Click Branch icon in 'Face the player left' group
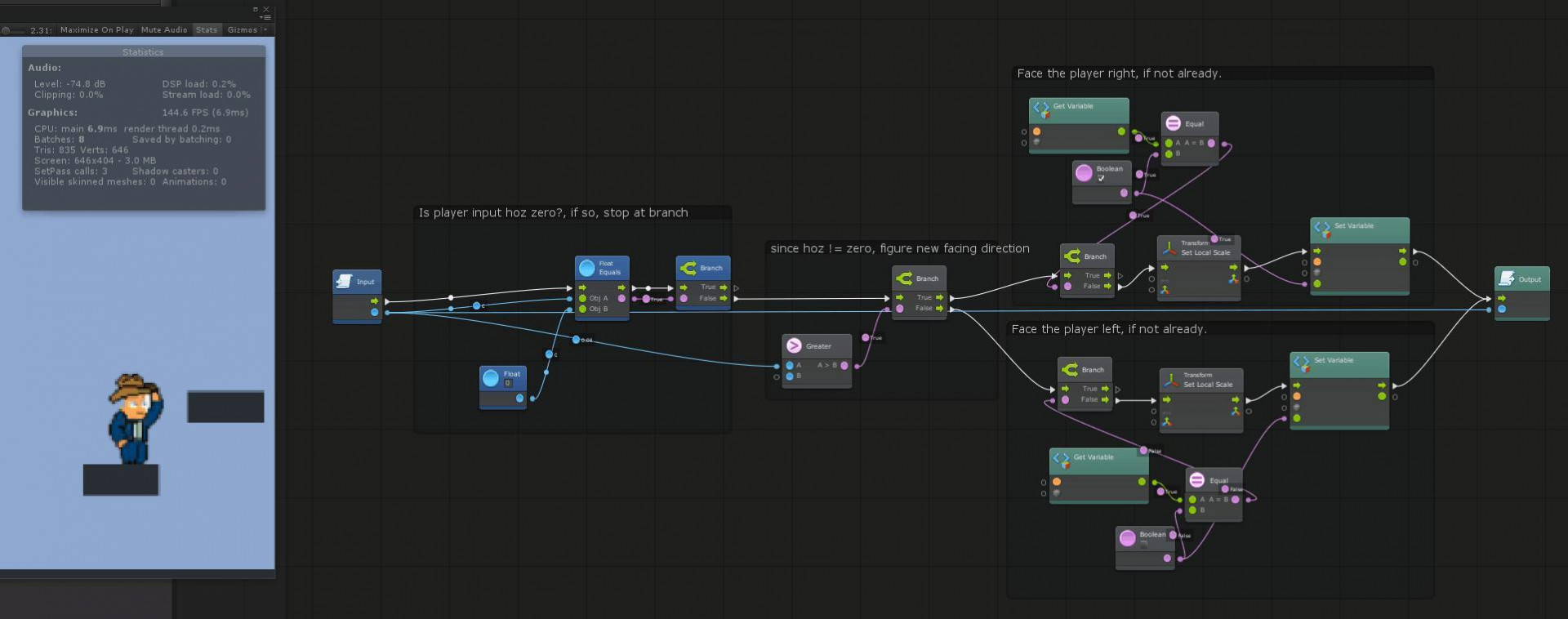Screen dimensions: 1568x619 [x=1070, y=370]
